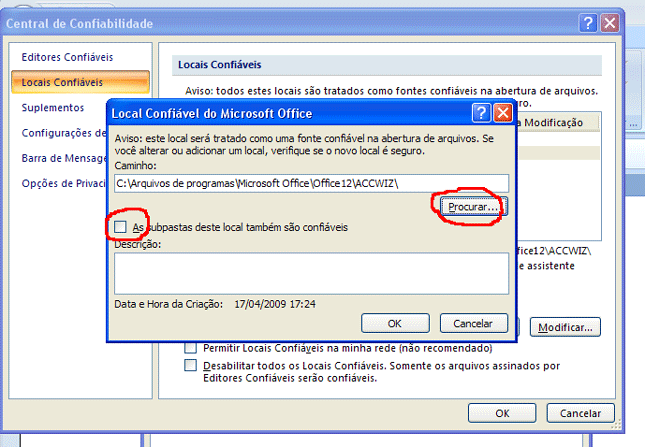Click the creation date '17/04/2009 17:24'

(275, 304)
